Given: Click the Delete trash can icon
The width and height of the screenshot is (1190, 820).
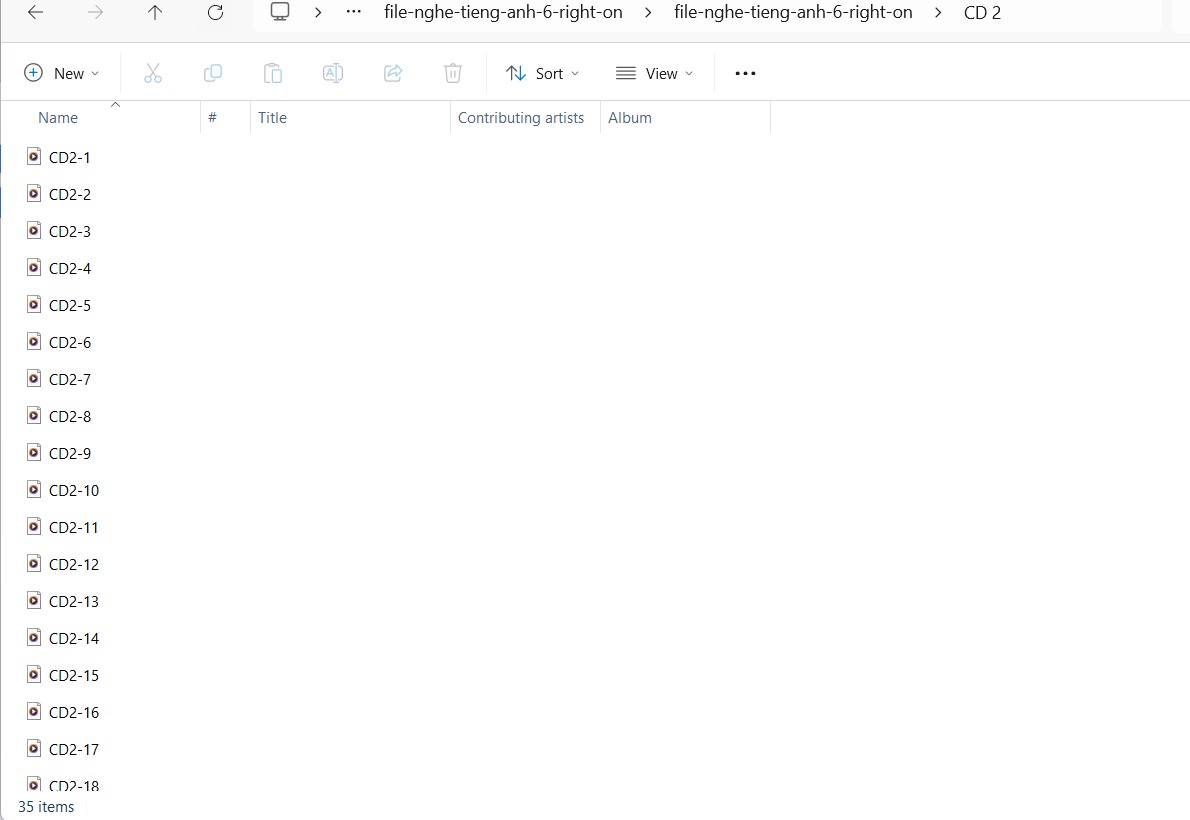Looking at the screenshot, I should click(x=453, y=73).
